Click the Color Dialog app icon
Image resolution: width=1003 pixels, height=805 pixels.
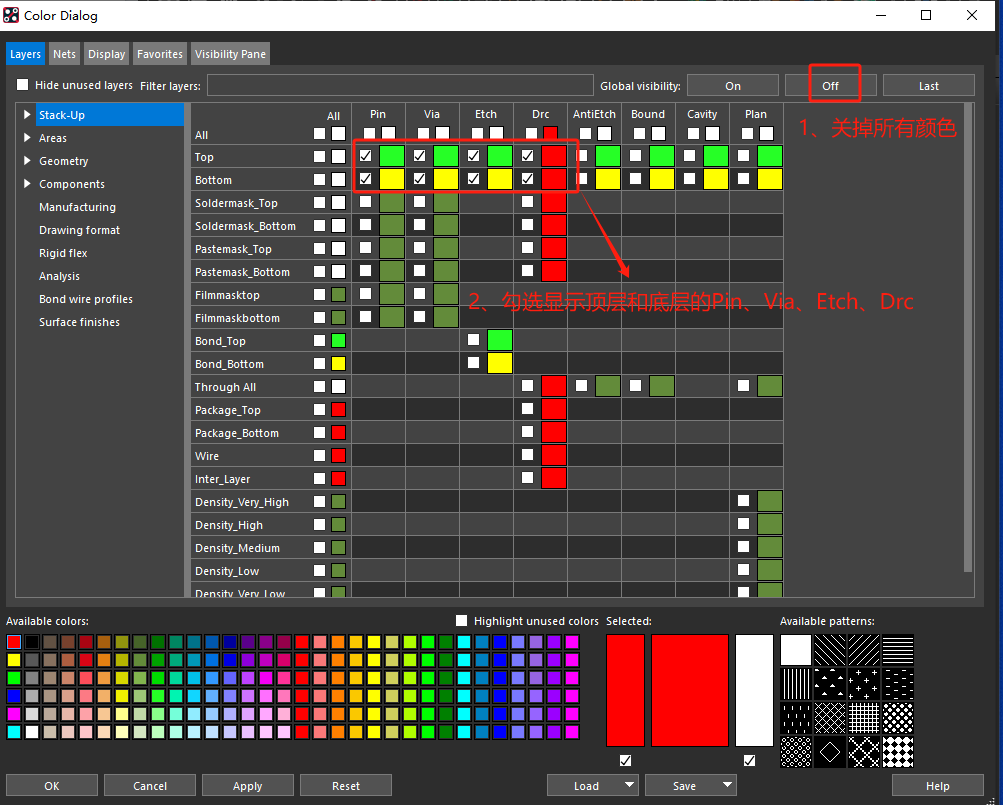coord(11,15)
